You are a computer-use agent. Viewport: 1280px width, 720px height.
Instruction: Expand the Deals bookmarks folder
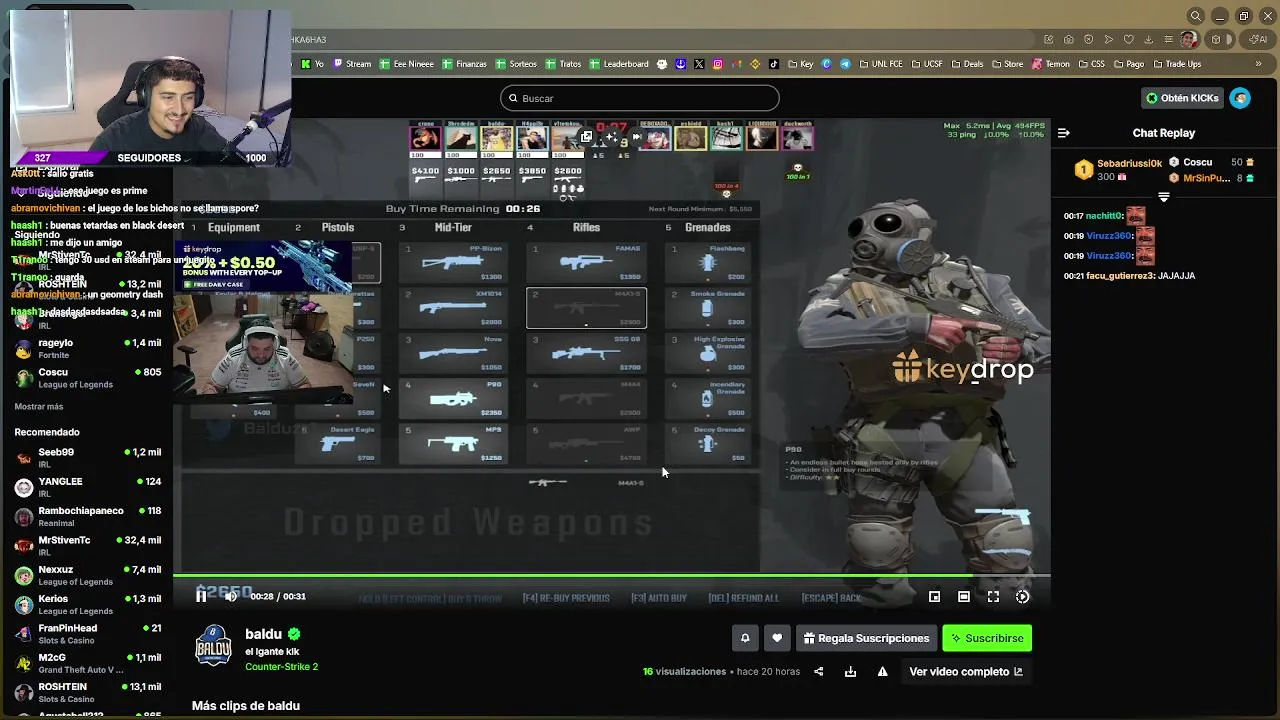[966, 64]
